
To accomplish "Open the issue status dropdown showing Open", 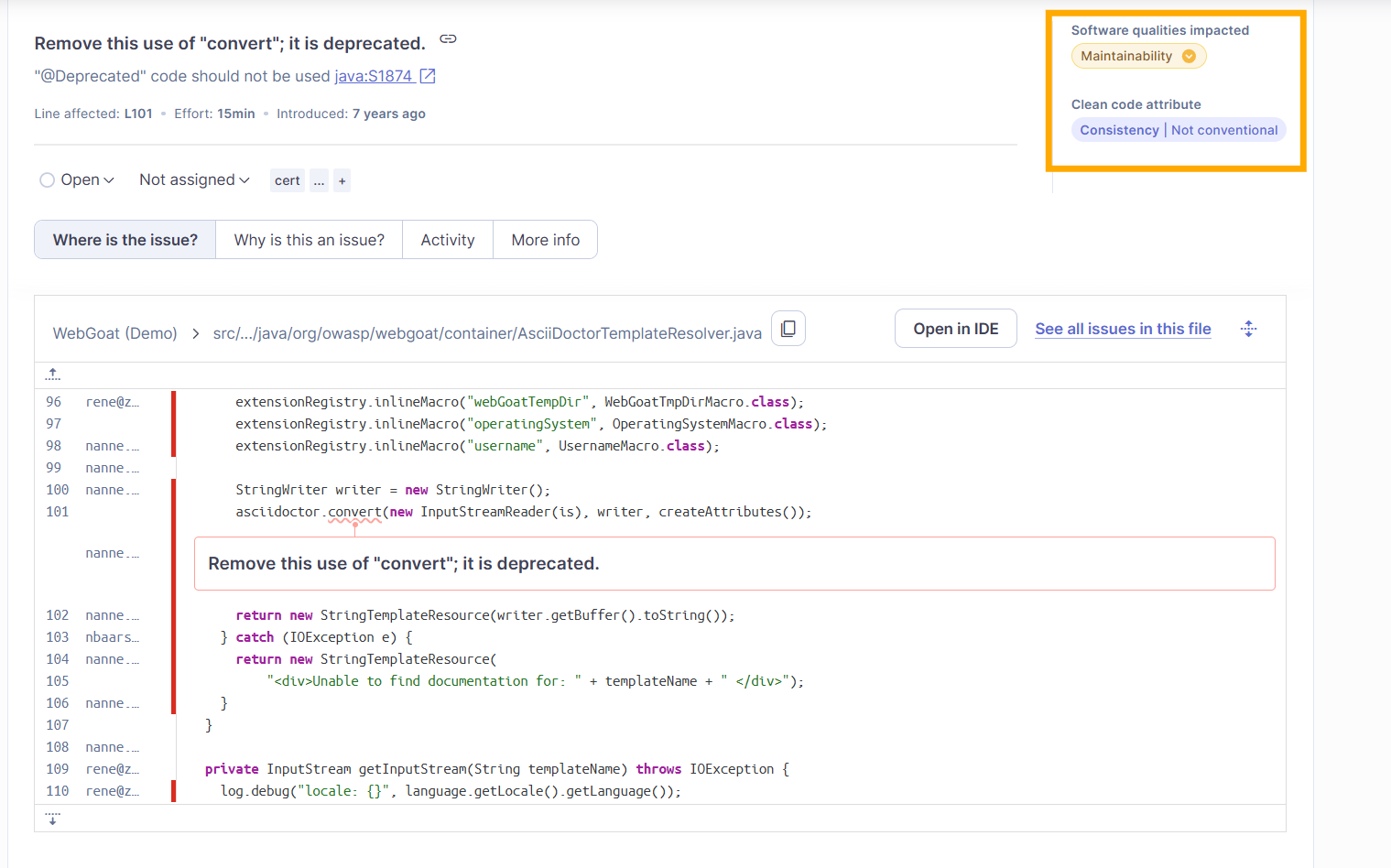I will click(77, 180).
